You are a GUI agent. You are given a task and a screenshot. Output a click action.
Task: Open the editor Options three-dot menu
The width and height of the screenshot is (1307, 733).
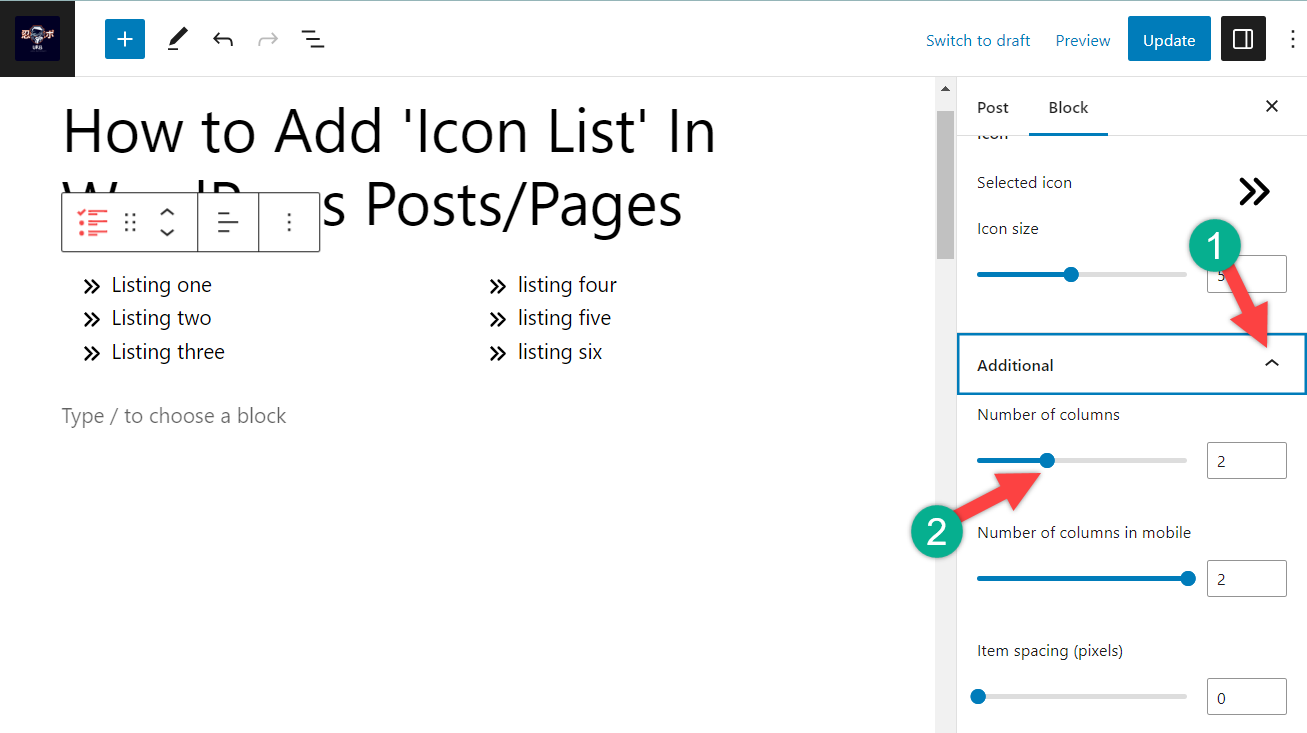click(1293, 40)
